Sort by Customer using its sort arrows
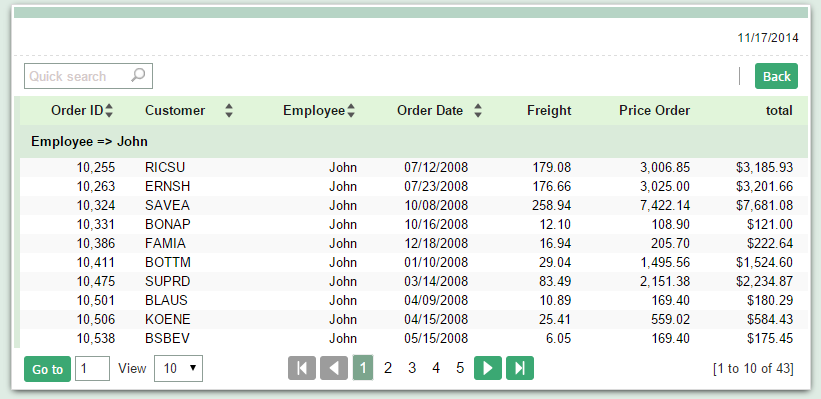 tap(229, 110)
